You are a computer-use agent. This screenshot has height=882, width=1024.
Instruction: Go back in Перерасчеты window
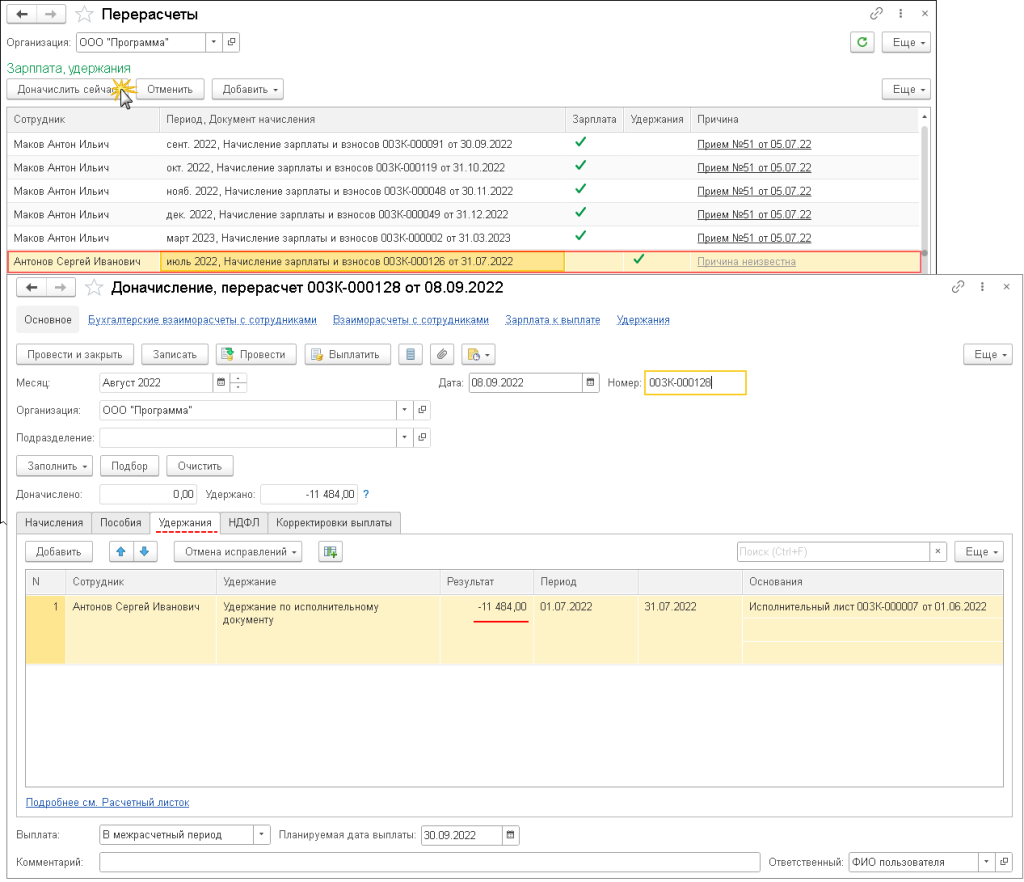pos(22,14)
